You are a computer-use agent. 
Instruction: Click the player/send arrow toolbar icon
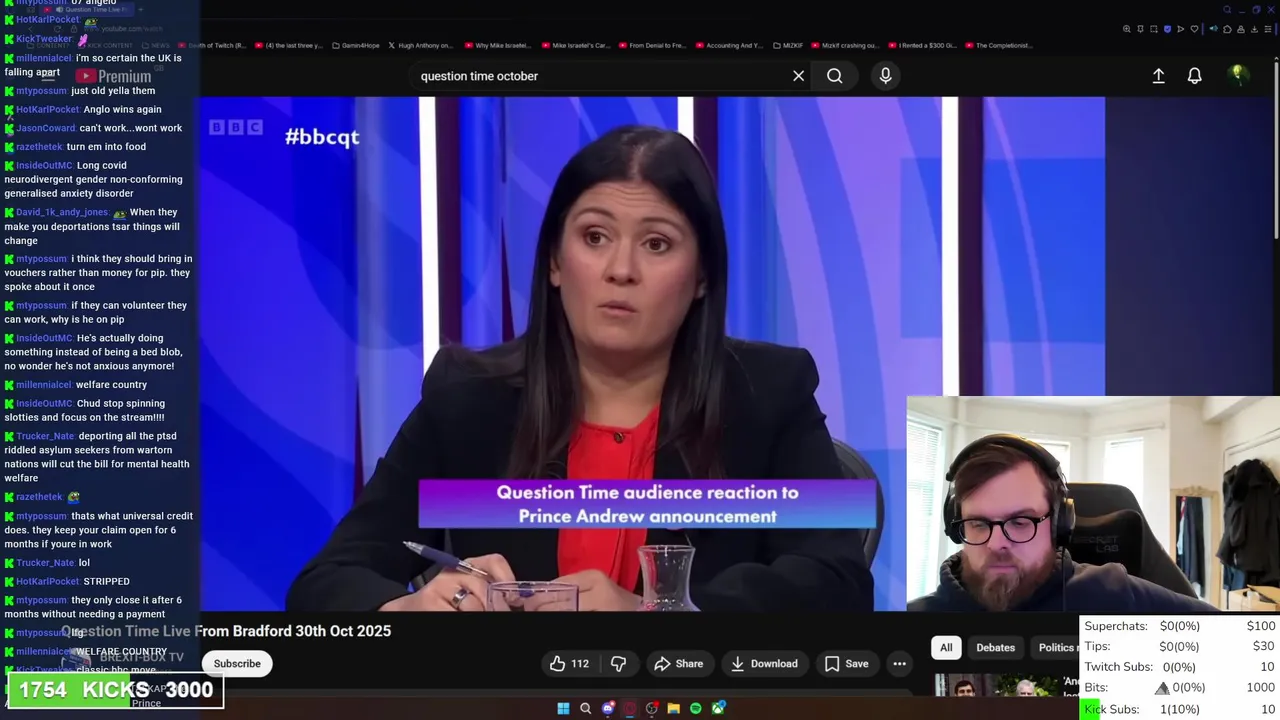click(1181, 29)
